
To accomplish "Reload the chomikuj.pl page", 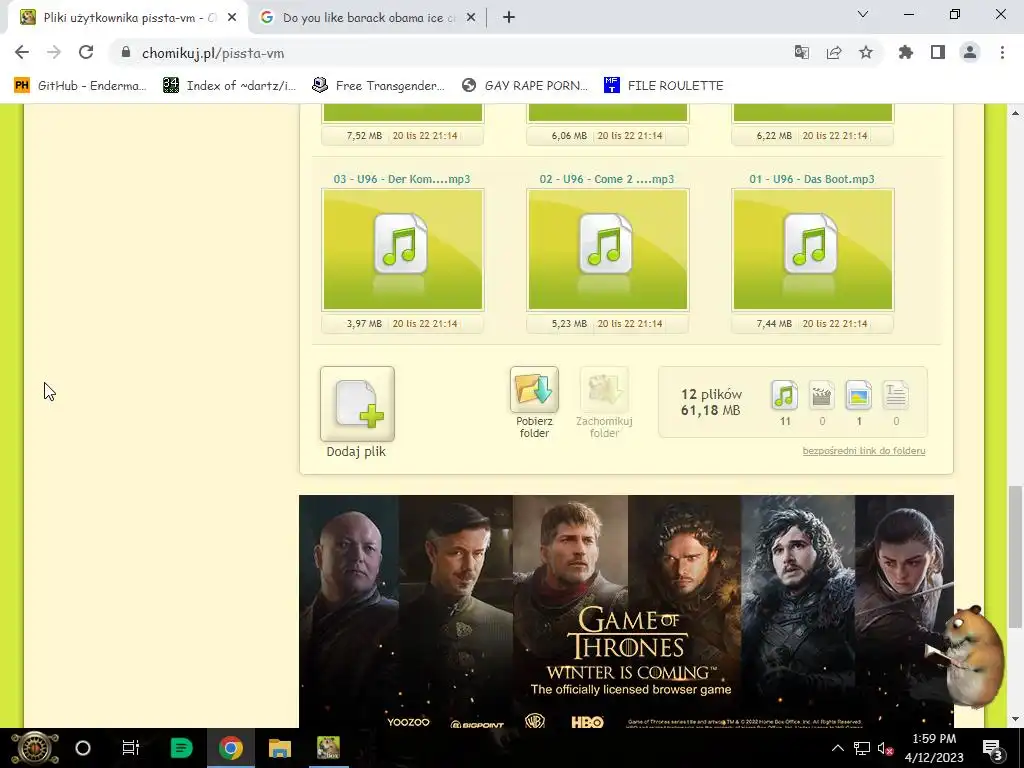I will click(86, 53).
